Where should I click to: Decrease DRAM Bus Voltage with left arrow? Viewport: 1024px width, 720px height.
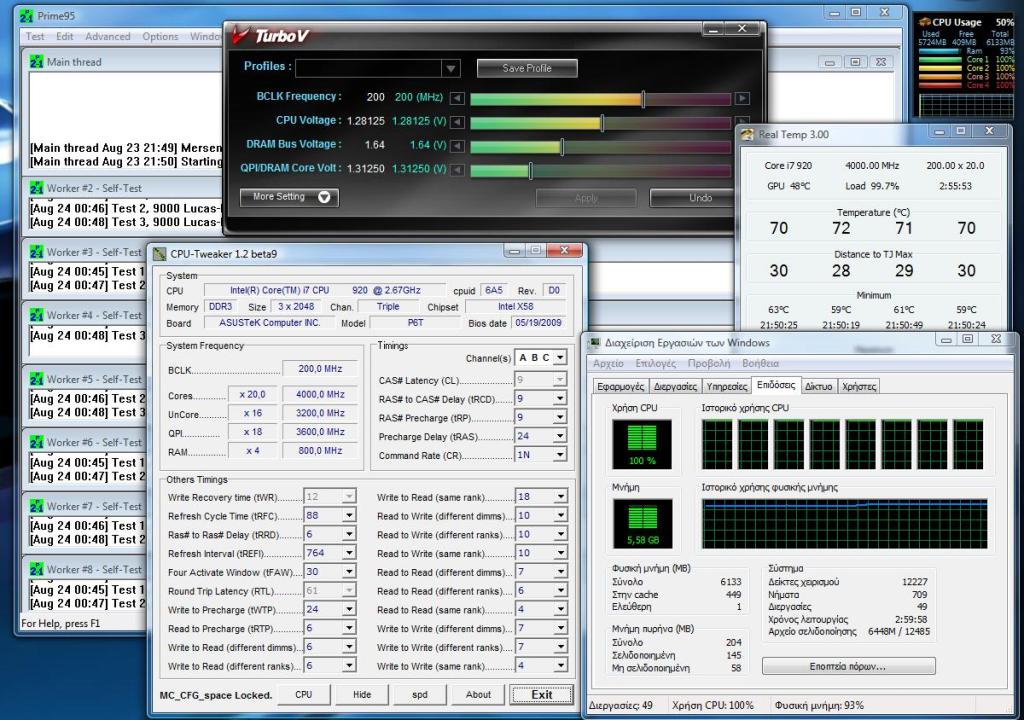coord(458,146)
